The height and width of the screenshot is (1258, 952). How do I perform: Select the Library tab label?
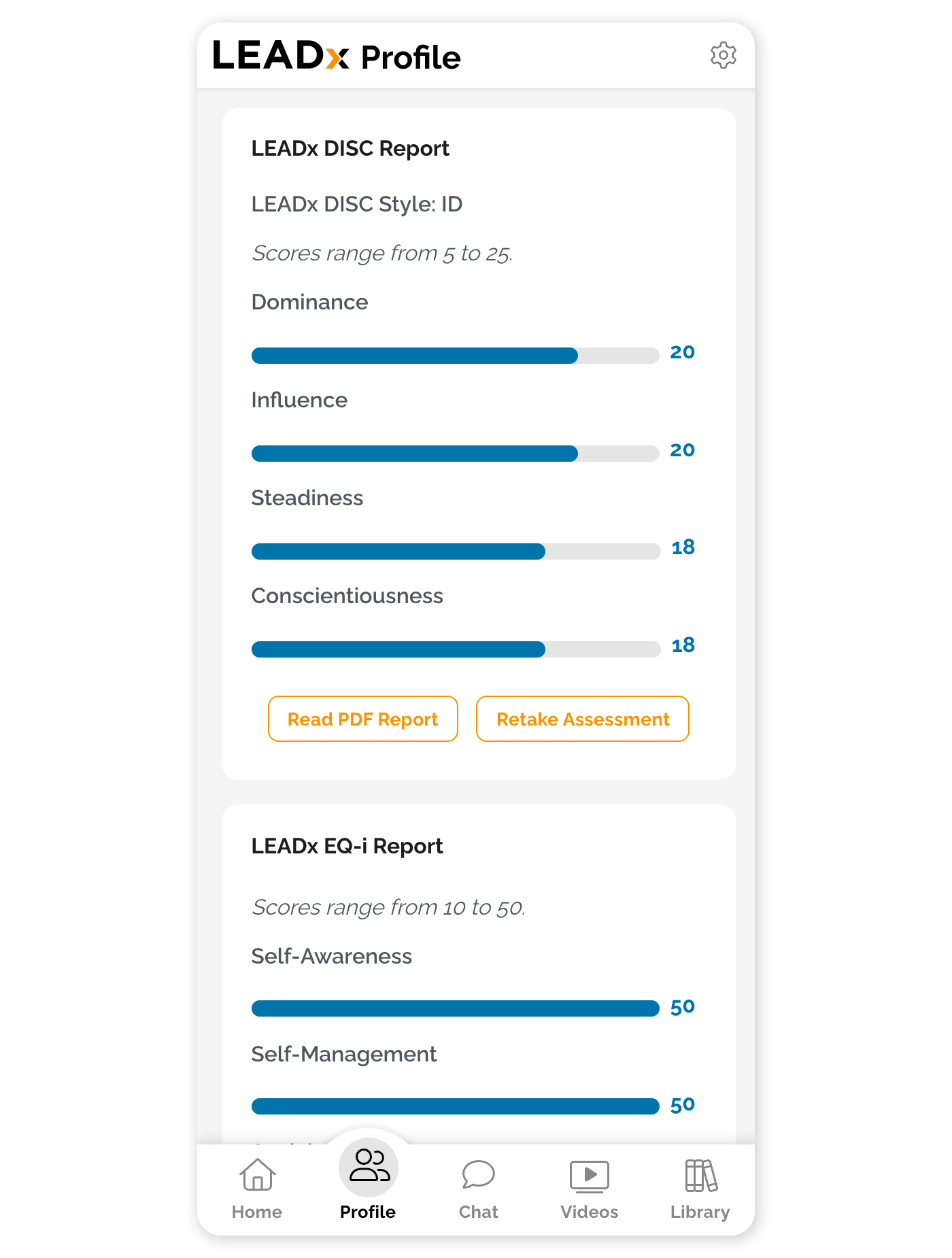coord(700,1212)
